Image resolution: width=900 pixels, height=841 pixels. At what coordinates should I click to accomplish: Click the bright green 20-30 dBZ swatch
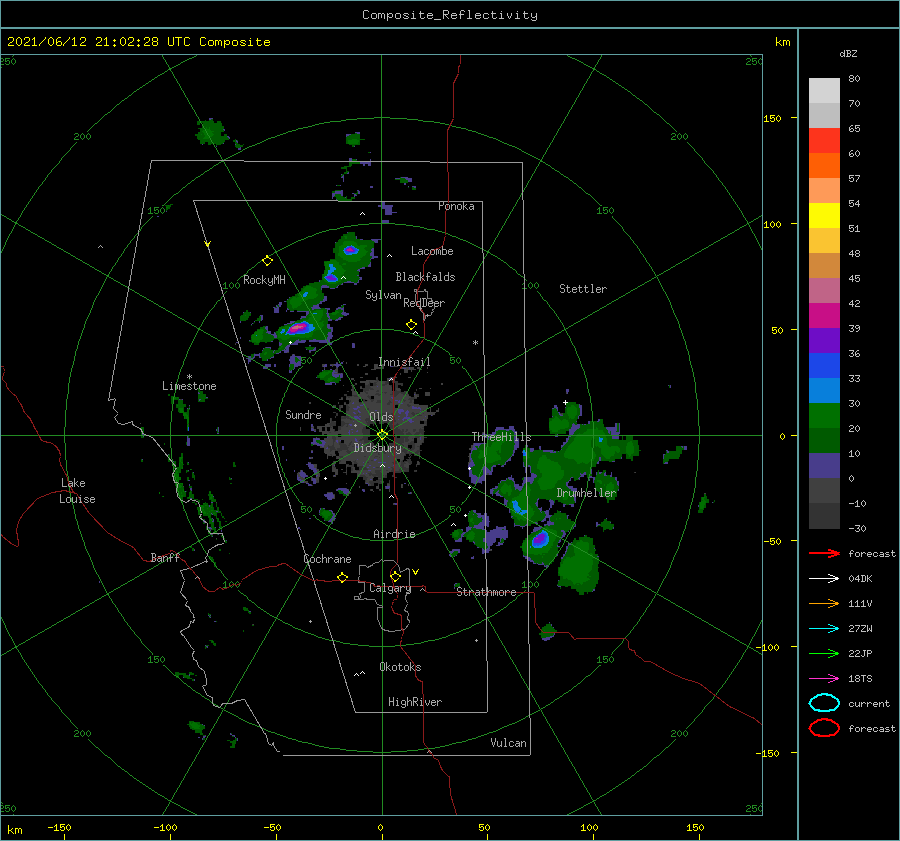pos(824,416)
